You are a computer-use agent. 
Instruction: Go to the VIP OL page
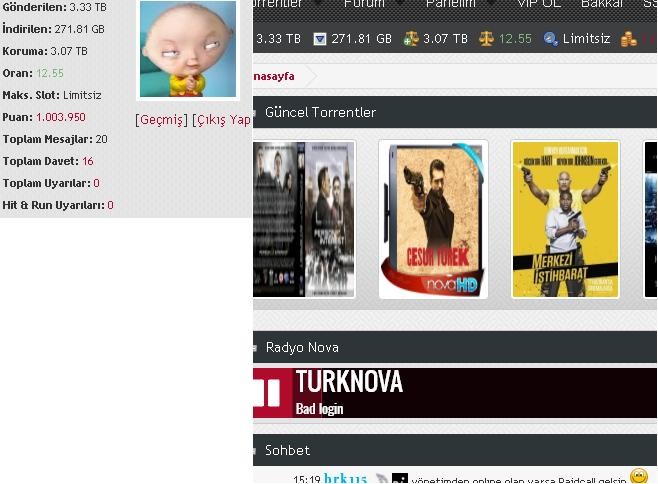point(539,4)
